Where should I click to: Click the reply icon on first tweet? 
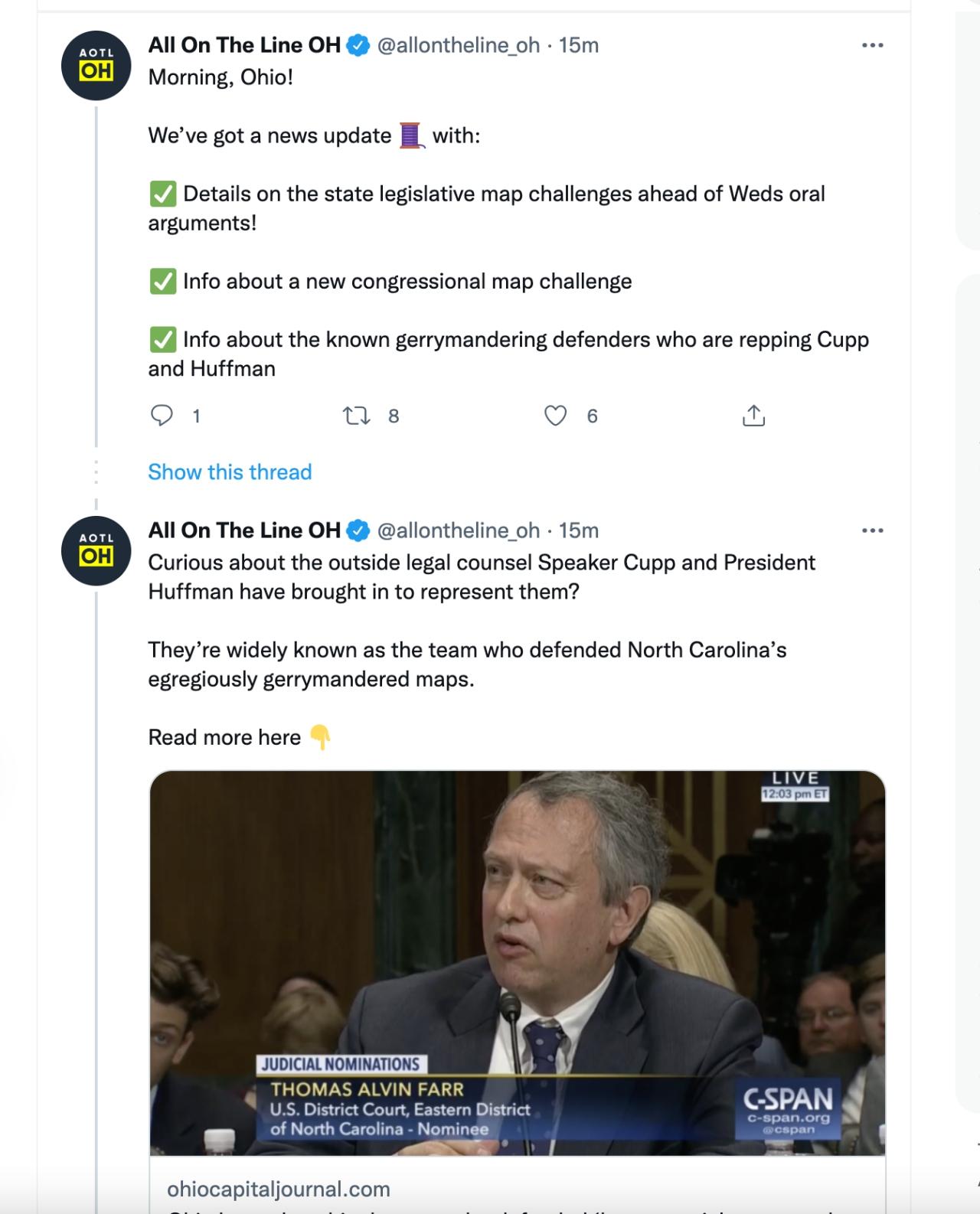(x=162, y=416)
